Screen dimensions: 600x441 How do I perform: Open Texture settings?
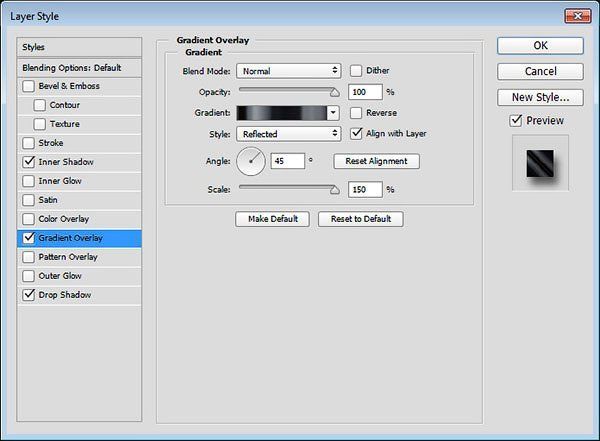(x=65, y=124)
